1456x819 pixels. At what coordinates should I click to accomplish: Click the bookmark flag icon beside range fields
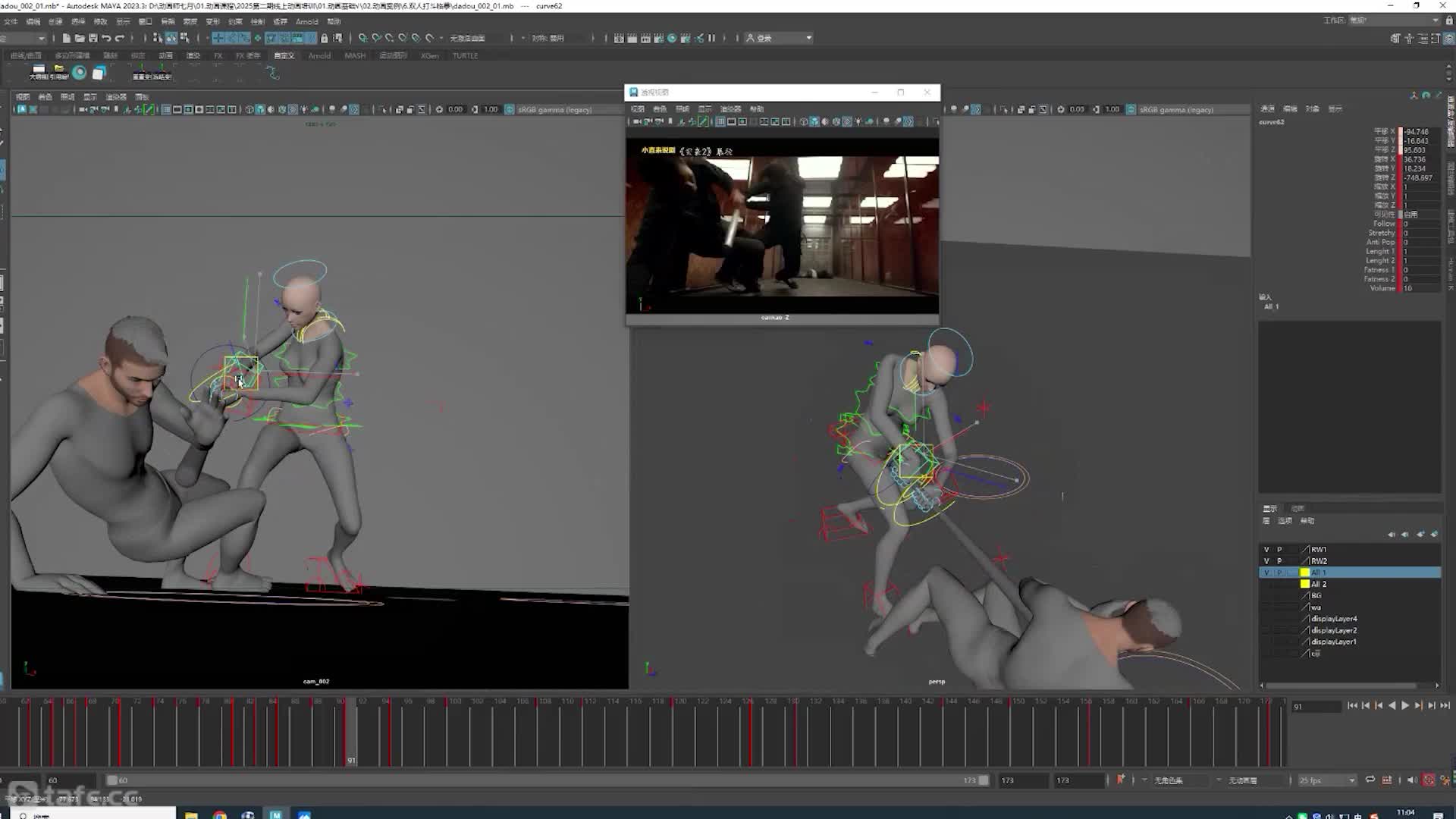click(1120, 780)
